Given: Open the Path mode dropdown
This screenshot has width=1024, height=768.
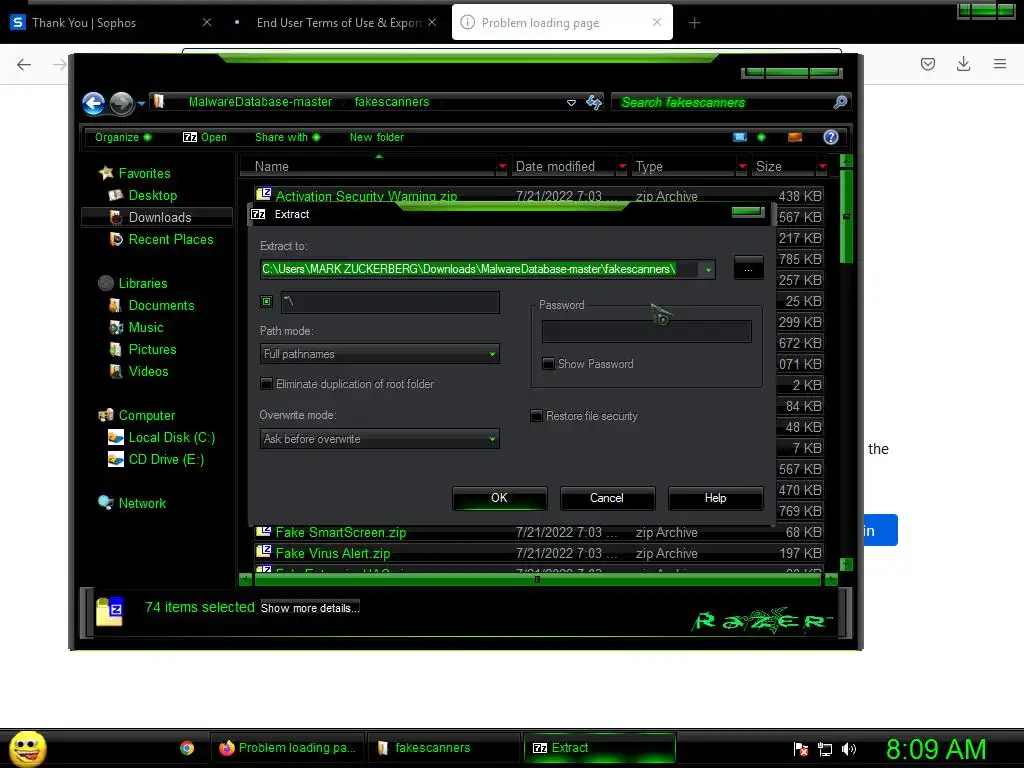Looking at the screenshot, I should tap(379, 354).
